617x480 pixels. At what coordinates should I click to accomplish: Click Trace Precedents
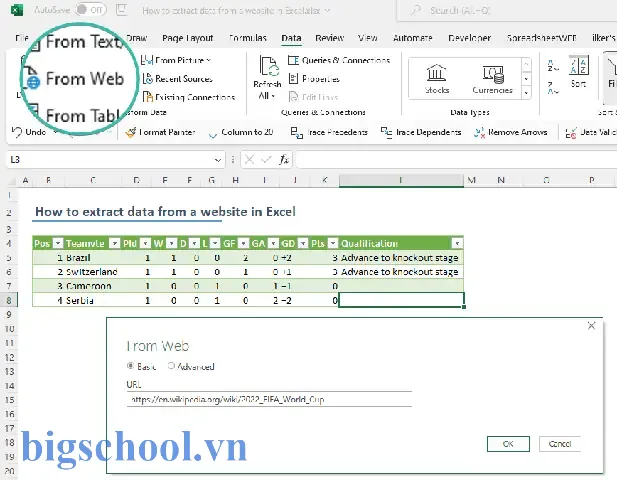tap(329, 132)
